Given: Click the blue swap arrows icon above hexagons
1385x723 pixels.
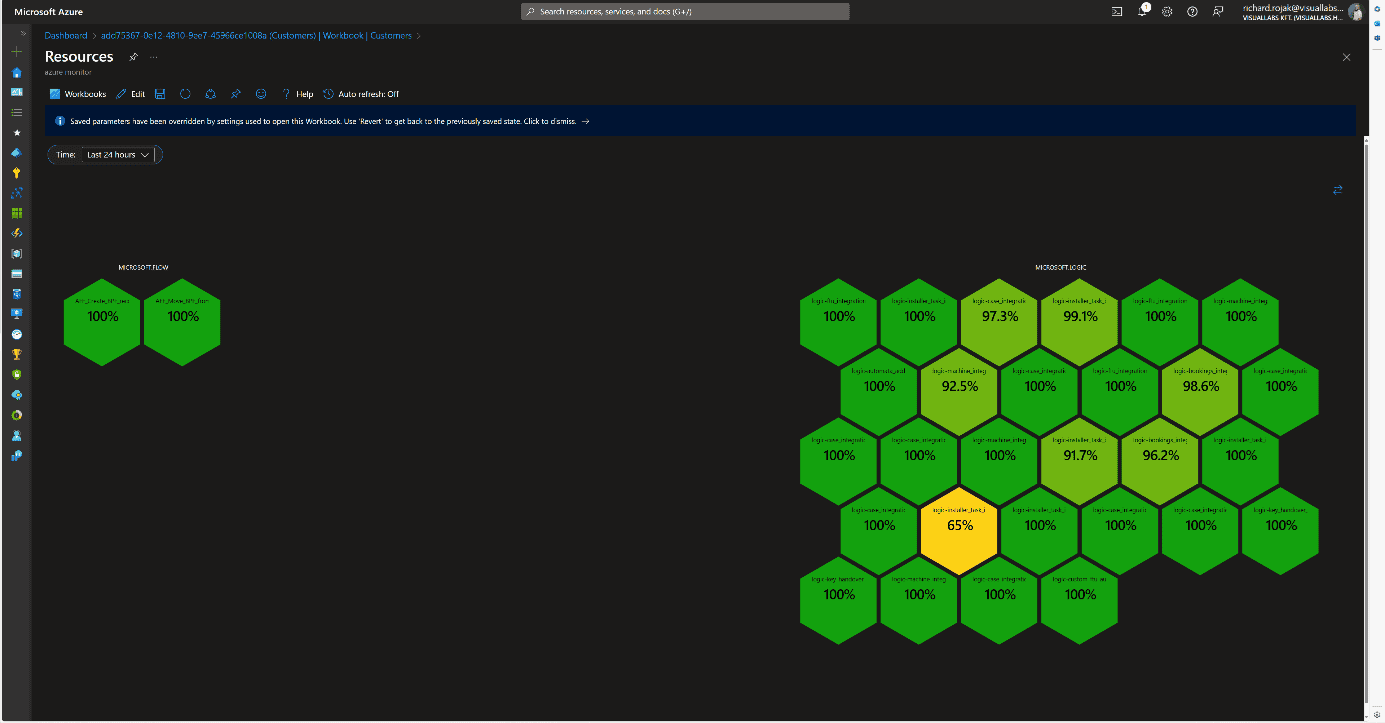Looking at the screenshot, I should click(x=1338, y=190).
